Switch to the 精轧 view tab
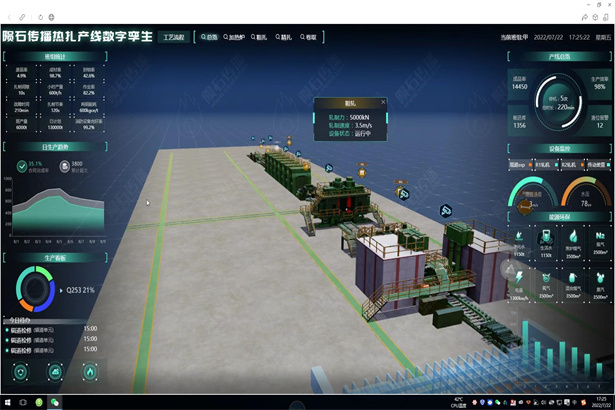The image size is (615, 410). (x=284, y=37)
